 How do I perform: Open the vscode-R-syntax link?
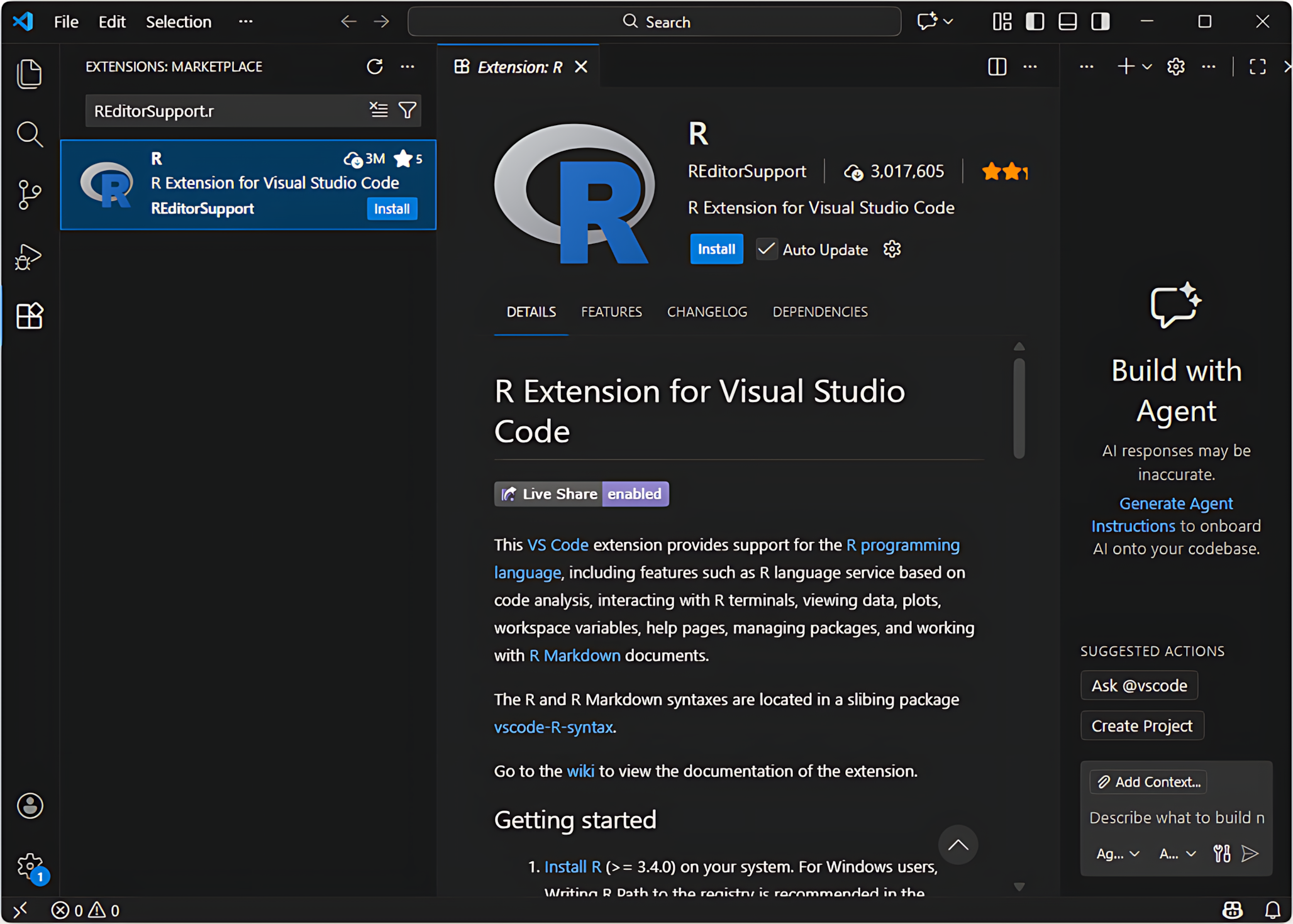click(553, 727)
